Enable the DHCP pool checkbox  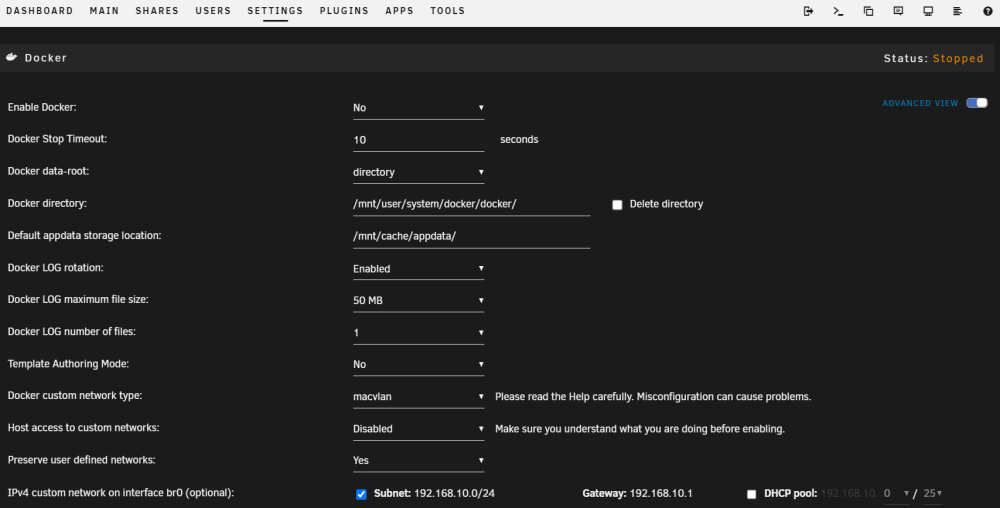[x=751, y=494]
